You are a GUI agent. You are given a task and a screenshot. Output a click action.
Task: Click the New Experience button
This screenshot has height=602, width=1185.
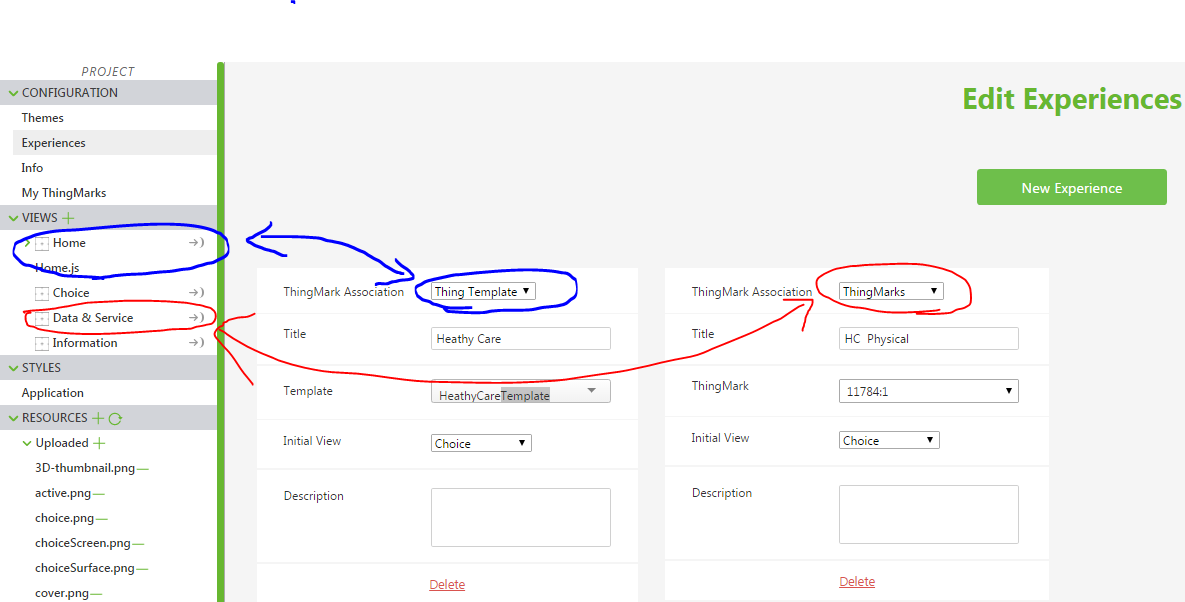1072,187
